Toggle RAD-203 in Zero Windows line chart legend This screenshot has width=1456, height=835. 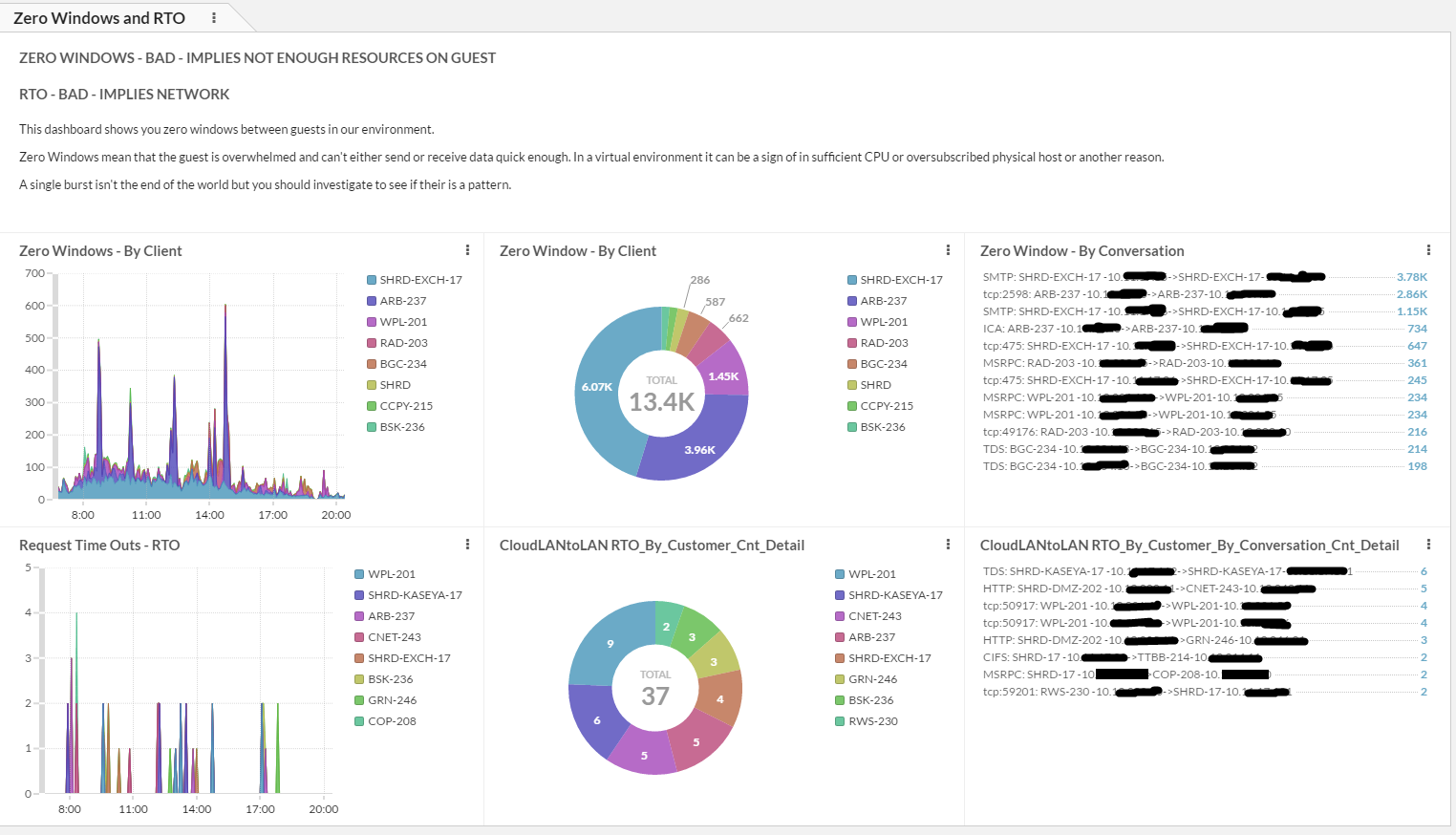[397, 343]
